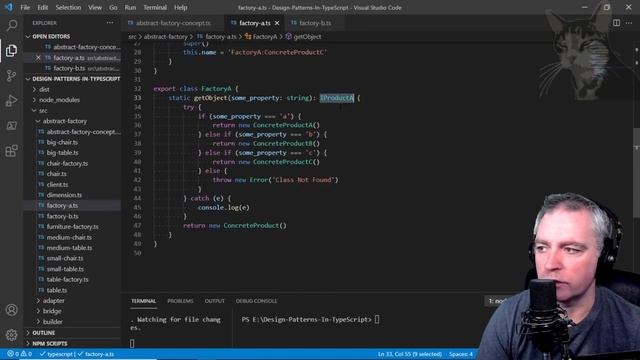Screen dimensions: 640x360
Task: Open editor More Actions ellipsis
Action: click(629, 23)
